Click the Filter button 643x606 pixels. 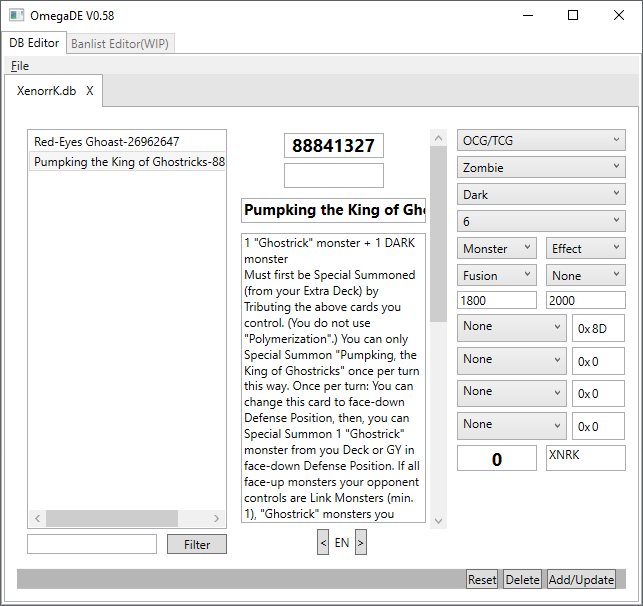click(197, 544)
